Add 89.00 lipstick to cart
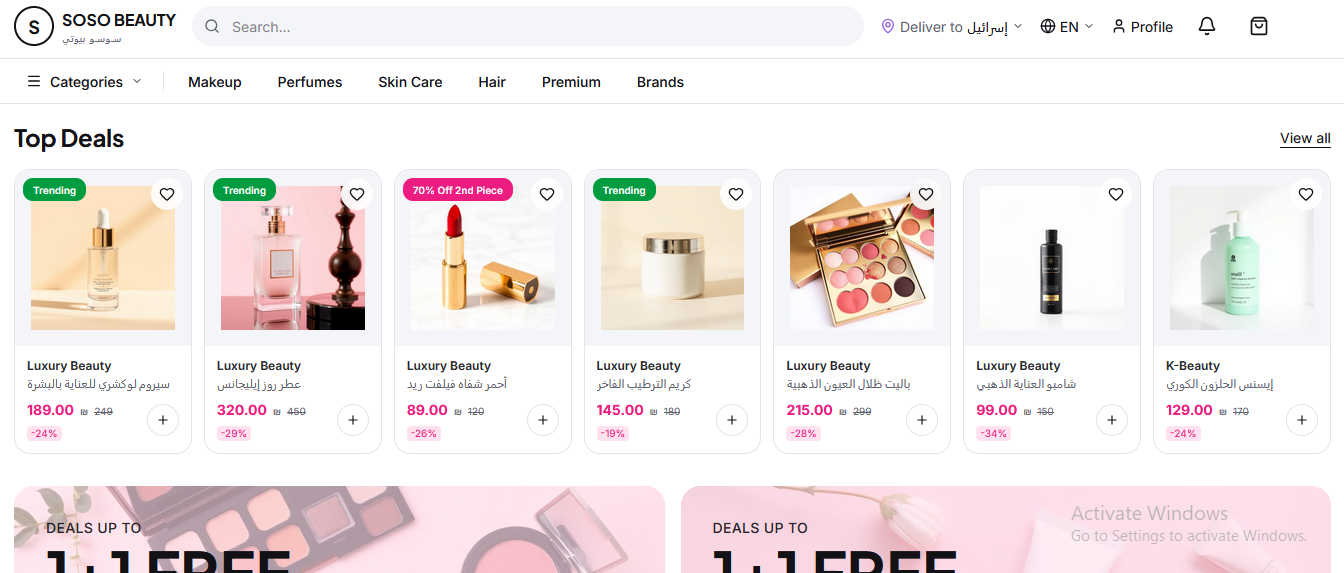The image size is (1344, 573). [x=543, y=420]
